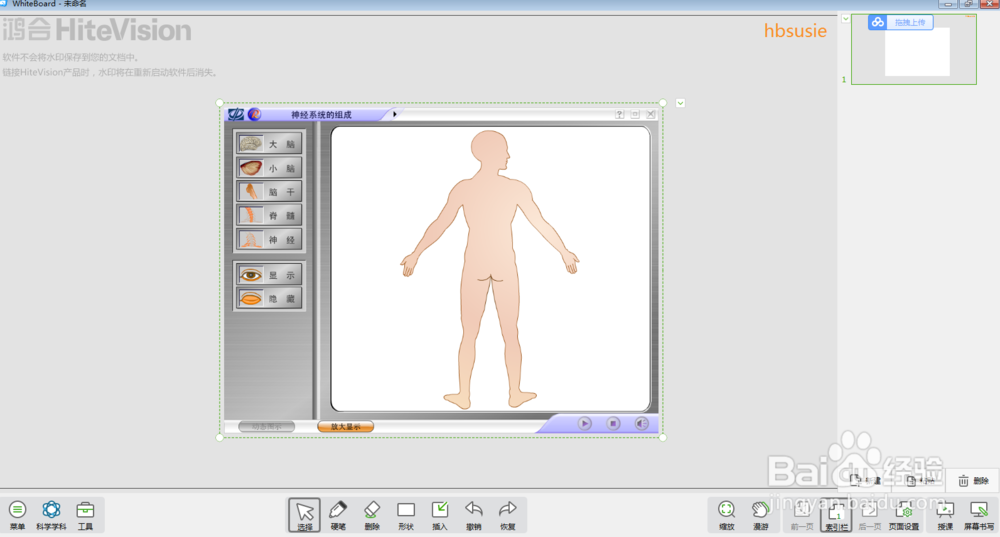Open dropdown arrow beside selected object
The width and height of the screenshot is (1000, 537).
click(680, 103)
